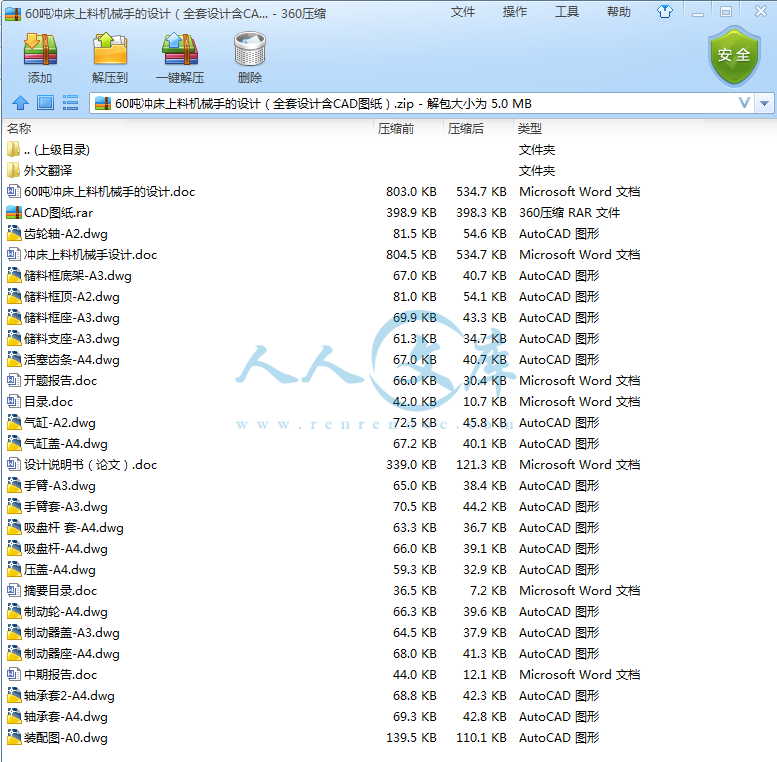Click the folder icon of 上级目录
The image size is (777, 762).
point(13,149)
